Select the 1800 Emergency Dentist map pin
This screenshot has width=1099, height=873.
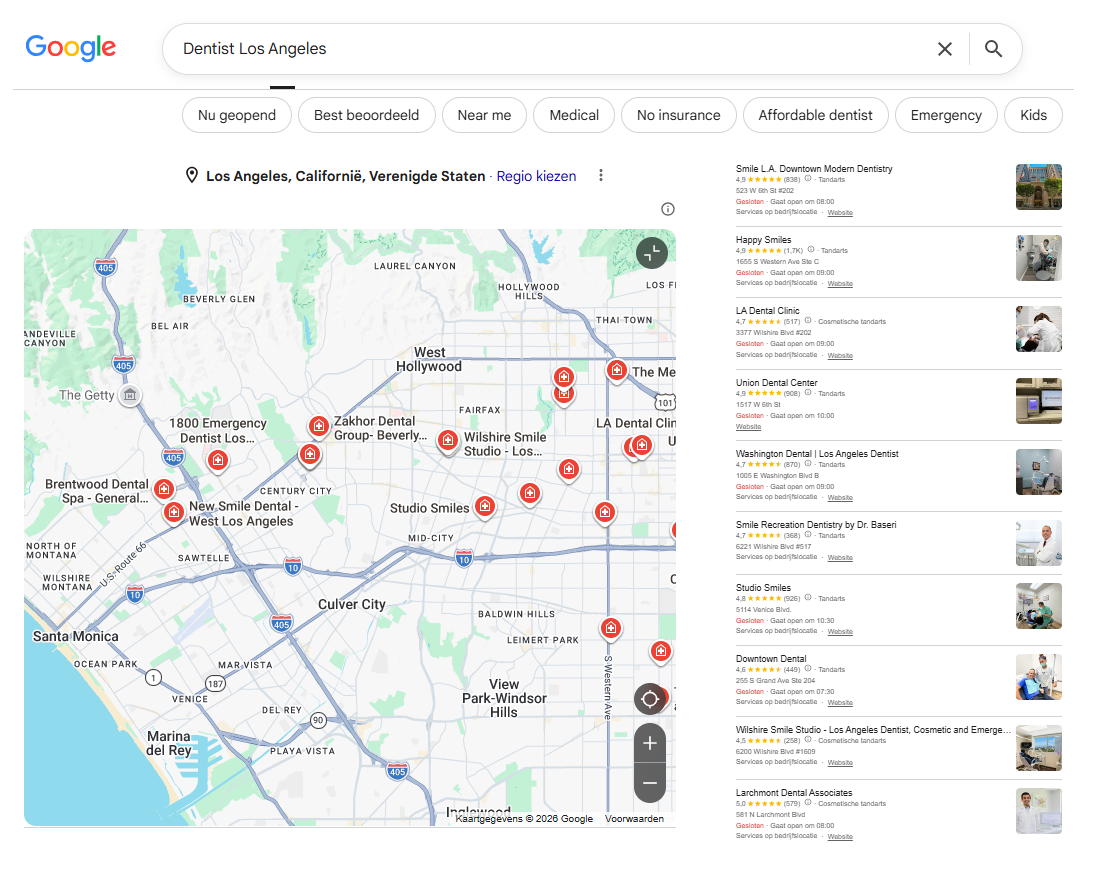pyautogui.click(x=218, y=461)
